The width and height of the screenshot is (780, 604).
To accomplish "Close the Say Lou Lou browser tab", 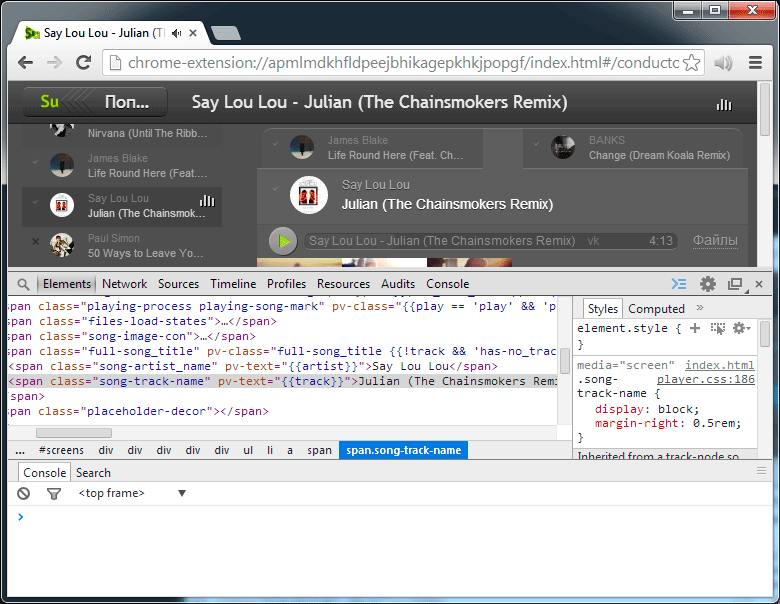I will click(x=193, y=33).
